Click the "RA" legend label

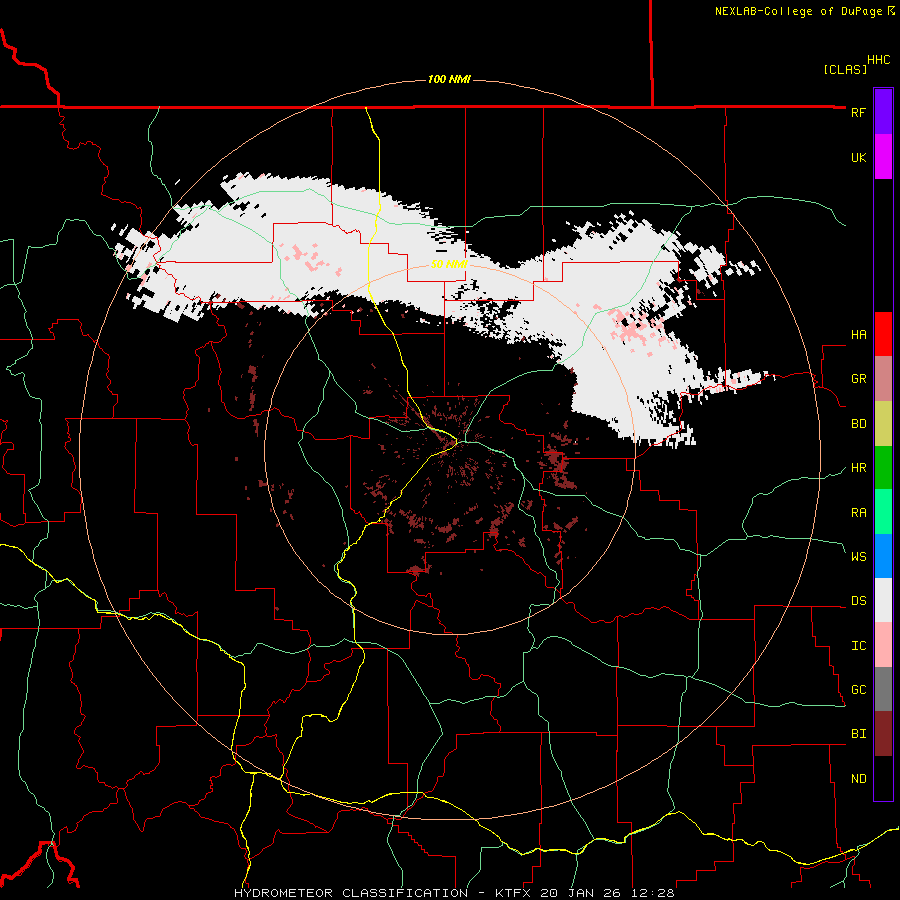tap(858, 513)
